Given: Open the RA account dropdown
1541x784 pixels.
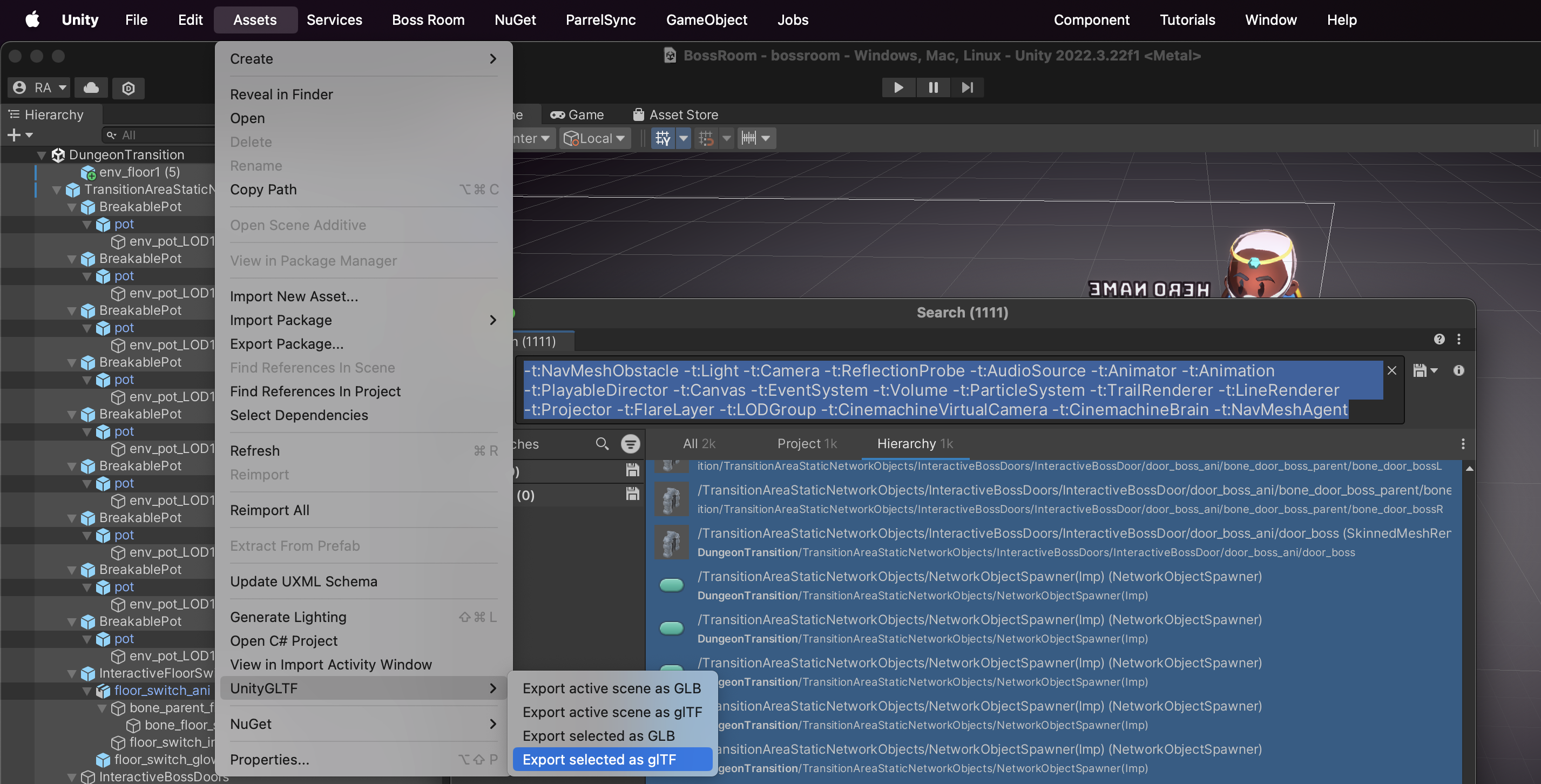Looking at the screenshot, I should [39, 88].
